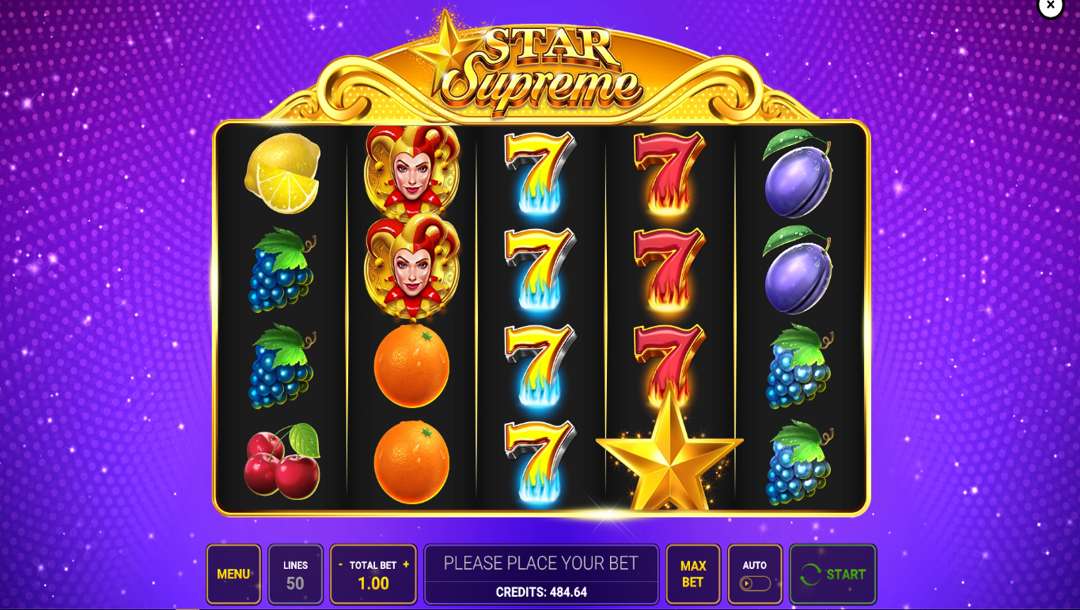Click the top joker symbol on second reel
Viewport: 1080px width, 610px height.
(x=412, y=171)
